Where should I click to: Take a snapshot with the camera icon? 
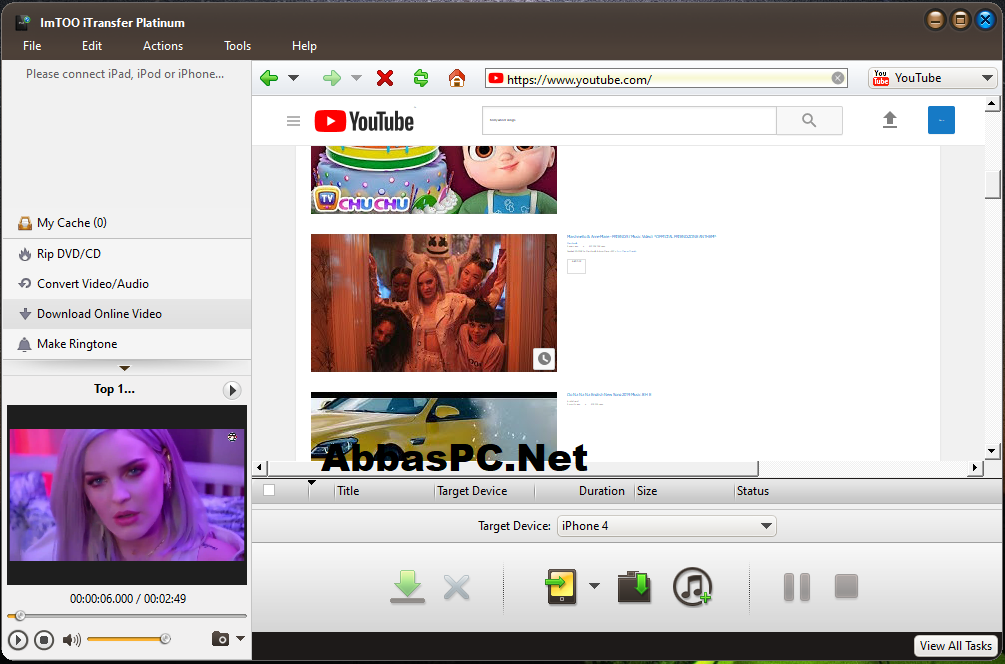[x=220, y=638]
